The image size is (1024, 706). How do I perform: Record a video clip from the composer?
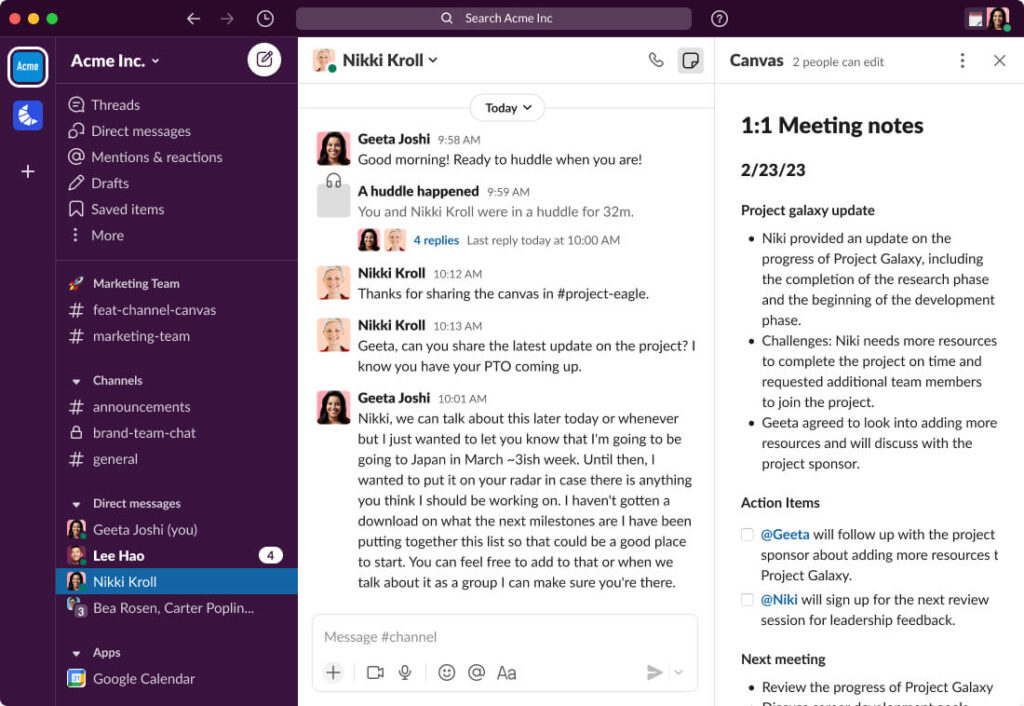pos(375,672)
